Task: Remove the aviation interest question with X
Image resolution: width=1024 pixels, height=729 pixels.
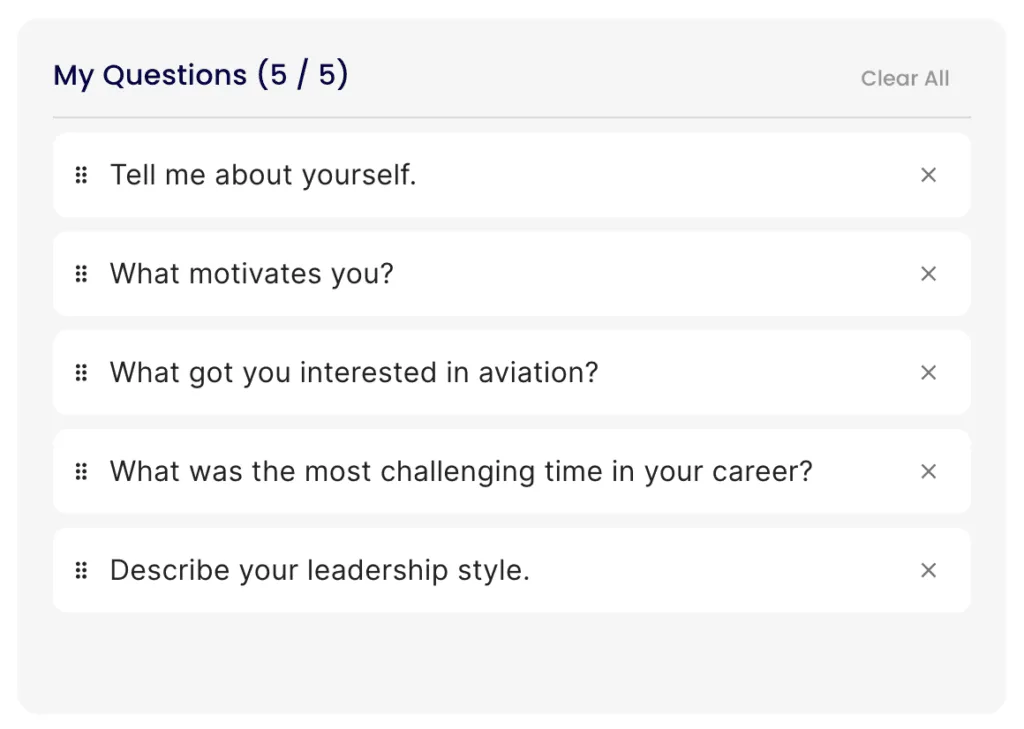Action: tap(928, 372)
